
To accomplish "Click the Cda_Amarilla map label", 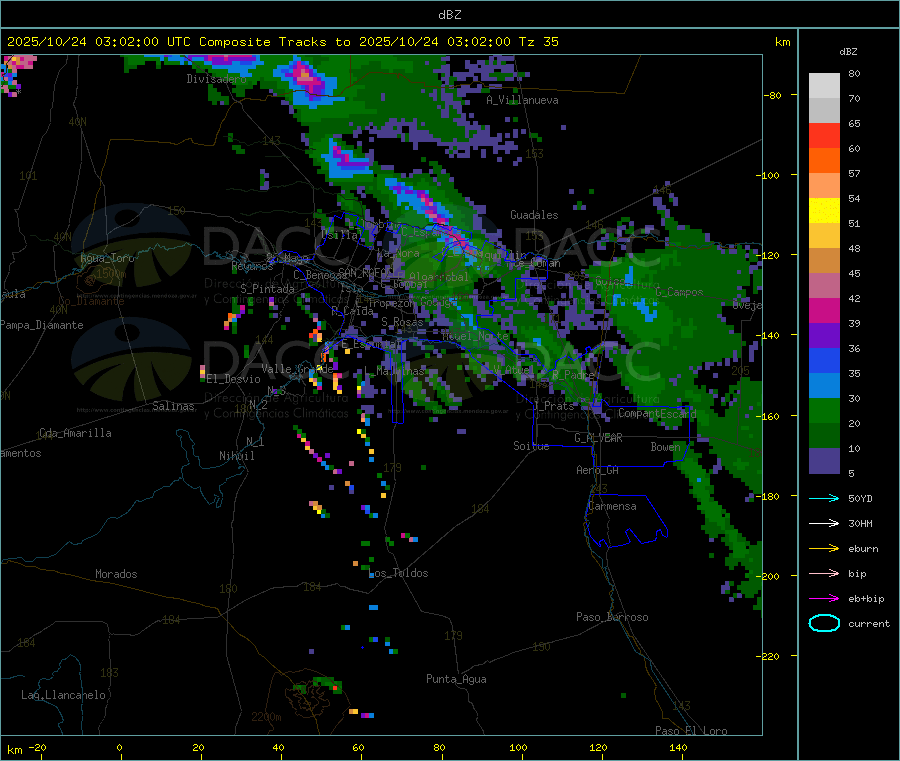I will [x=75, y=433].
